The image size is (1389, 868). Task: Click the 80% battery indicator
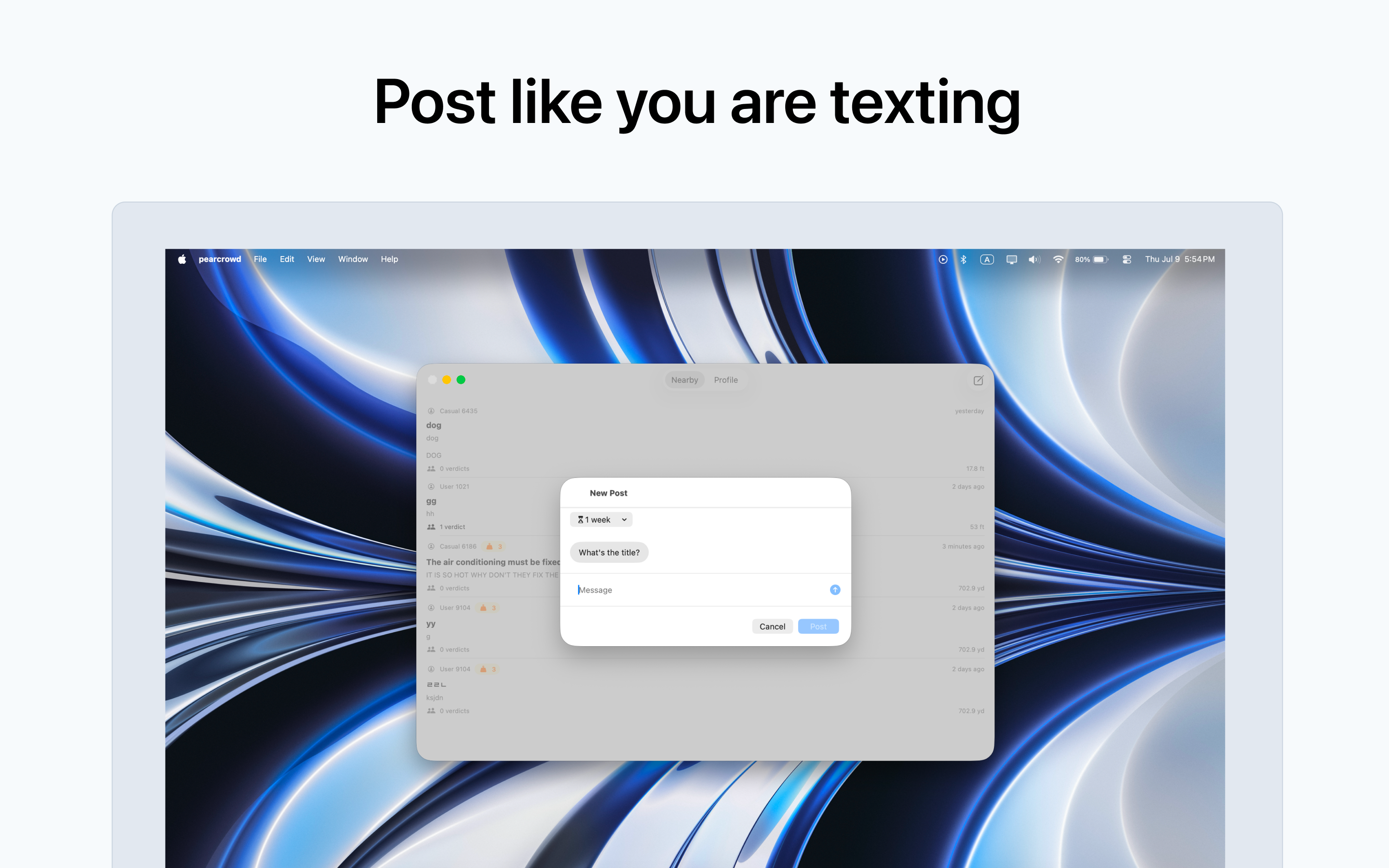click(1091, 259)
